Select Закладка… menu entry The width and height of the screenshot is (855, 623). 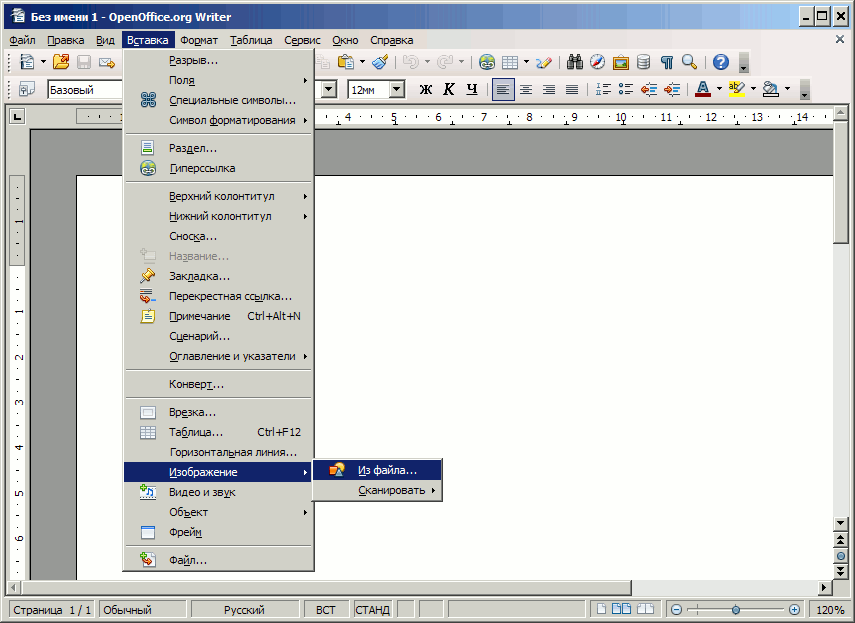pos(219,276)
